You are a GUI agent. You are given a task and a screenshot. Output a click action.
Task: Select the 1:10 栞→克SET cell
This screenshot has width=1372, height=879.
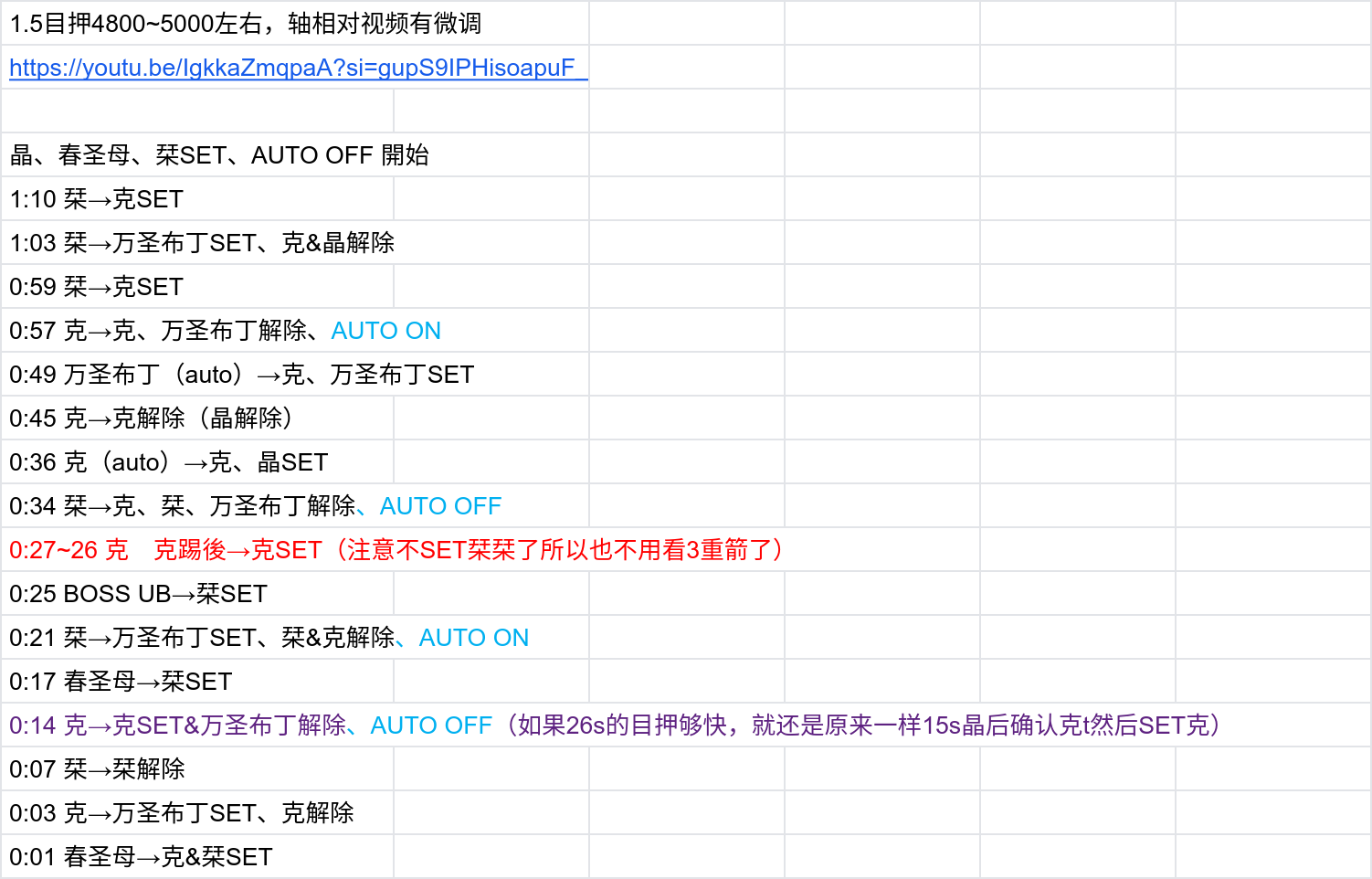coord(97,199)
